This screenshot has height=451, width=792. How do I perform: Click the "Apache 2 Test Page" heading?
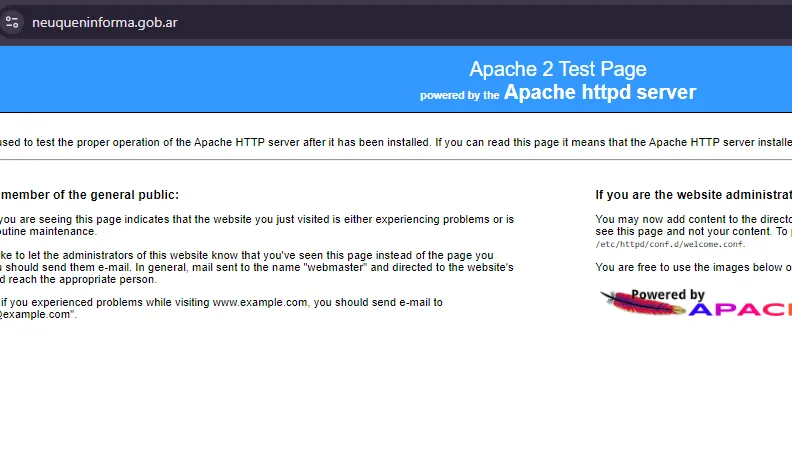(x=557, y=69)
